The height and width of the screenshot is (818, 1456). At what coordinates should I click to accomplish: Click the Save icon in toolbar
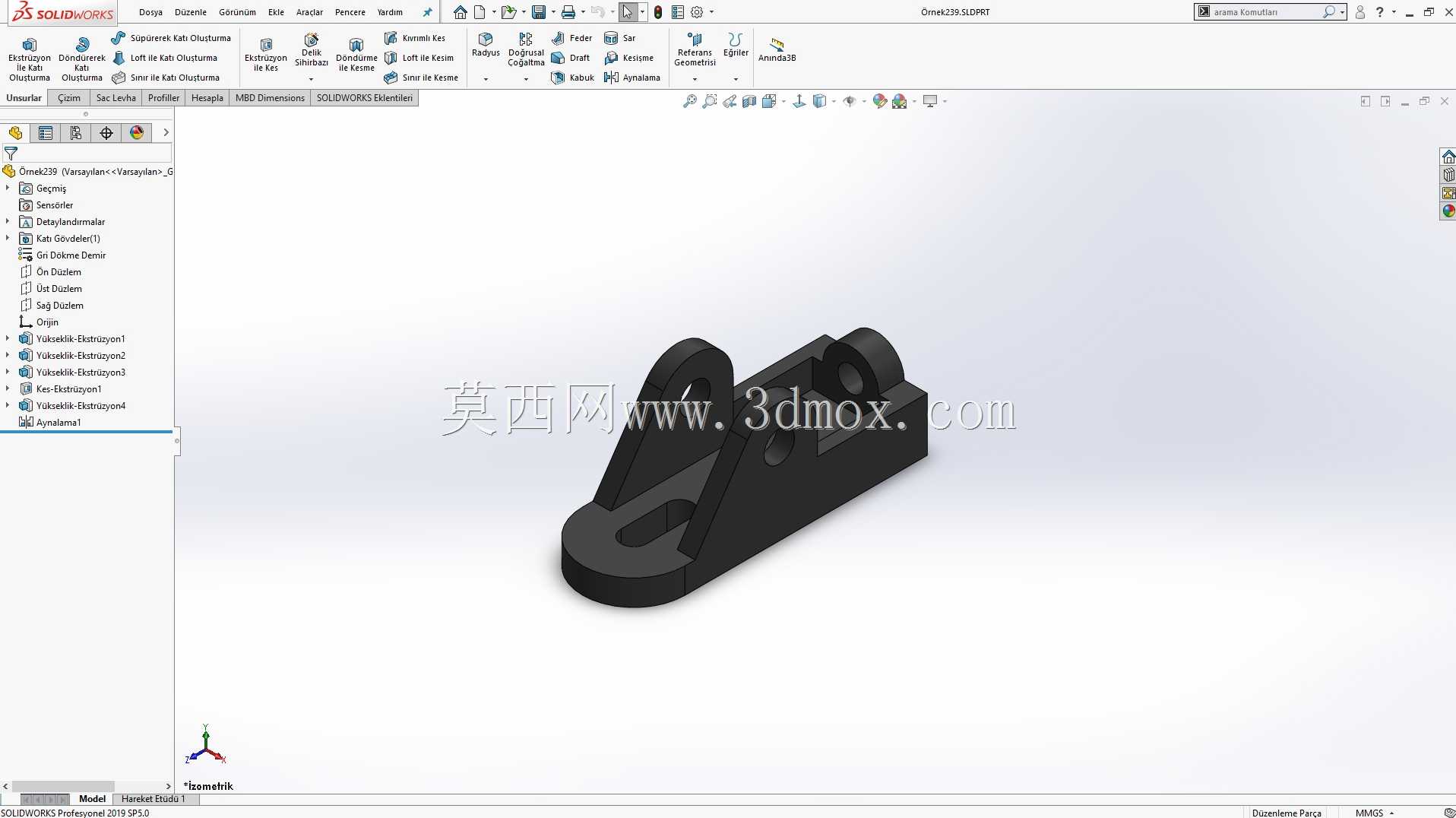click(x=539, y=12)
